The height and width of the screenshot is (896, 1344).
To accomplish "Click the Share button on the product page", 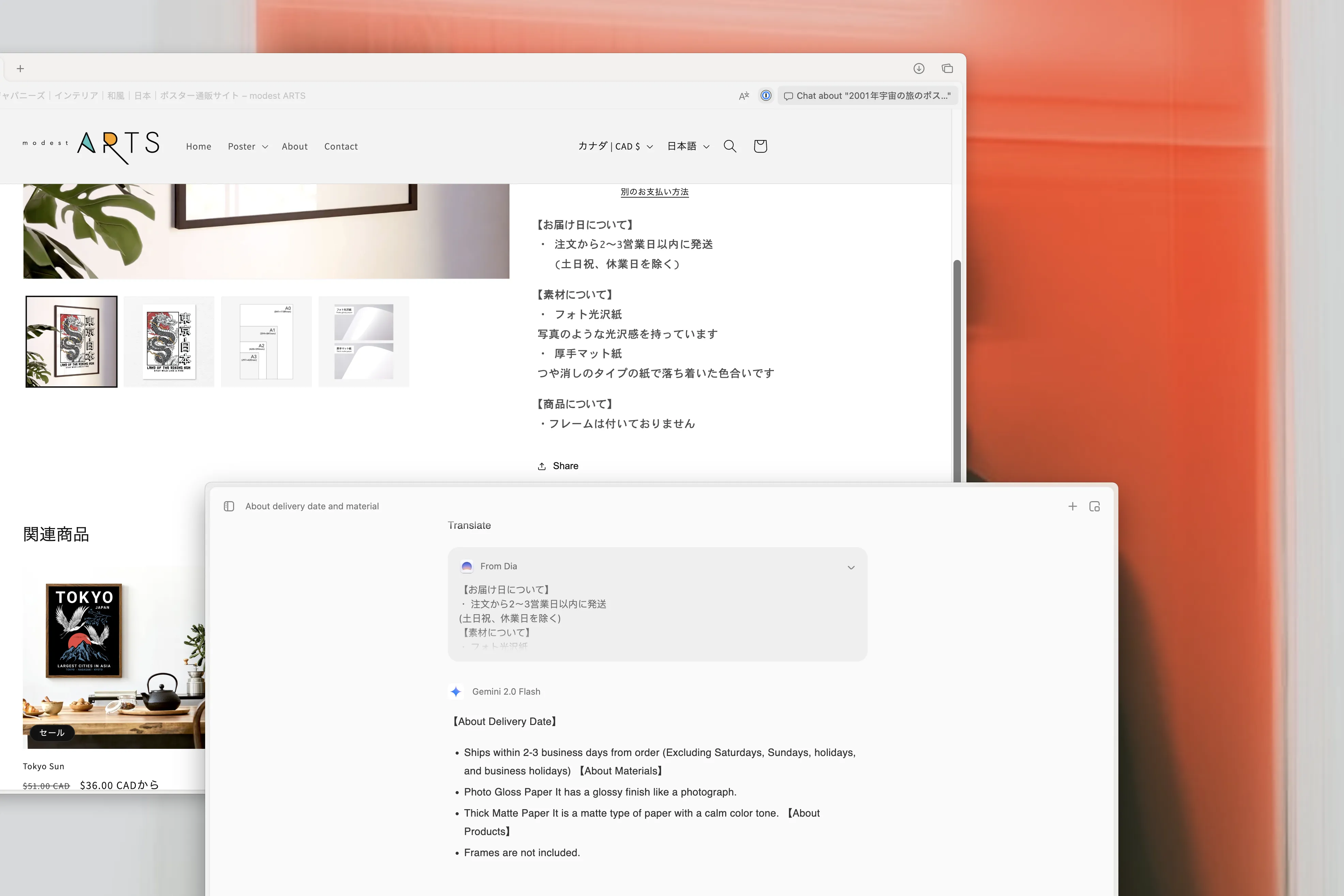I will click(x=557, y=466).
